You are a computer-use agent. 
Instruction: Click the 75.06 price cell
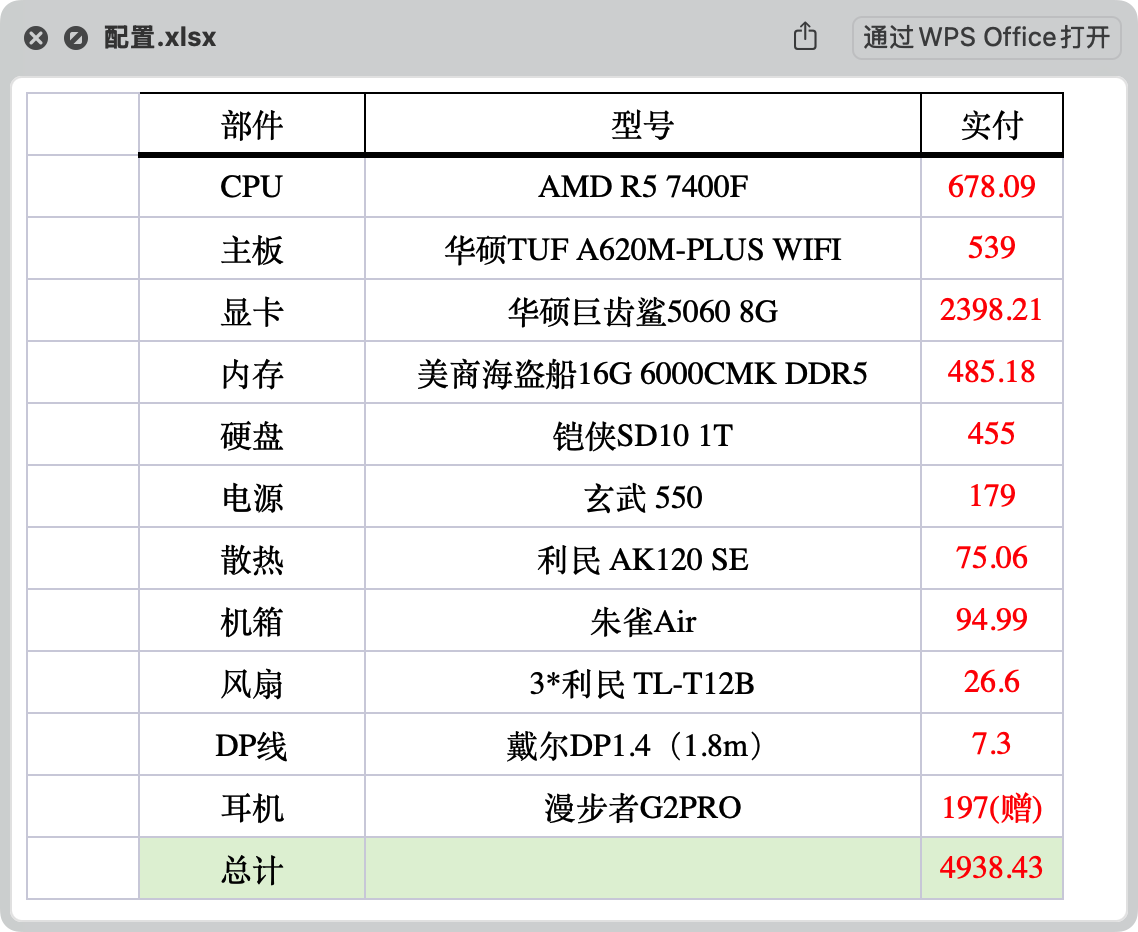tap(991, 558)
